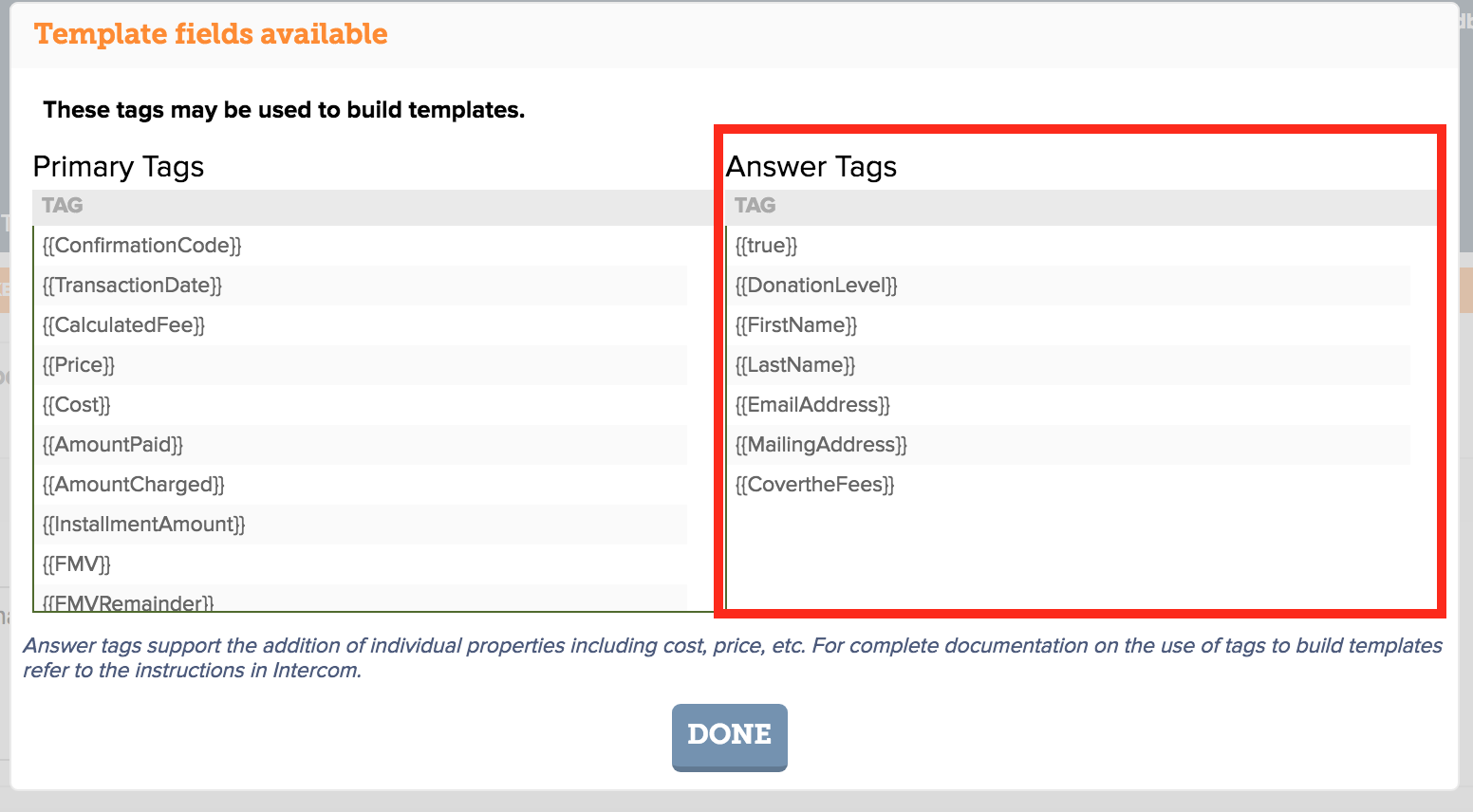Select the {{InstallmentAmount}} tag
This screenshot has width=1473, height=812.
(x=144, y=525)
